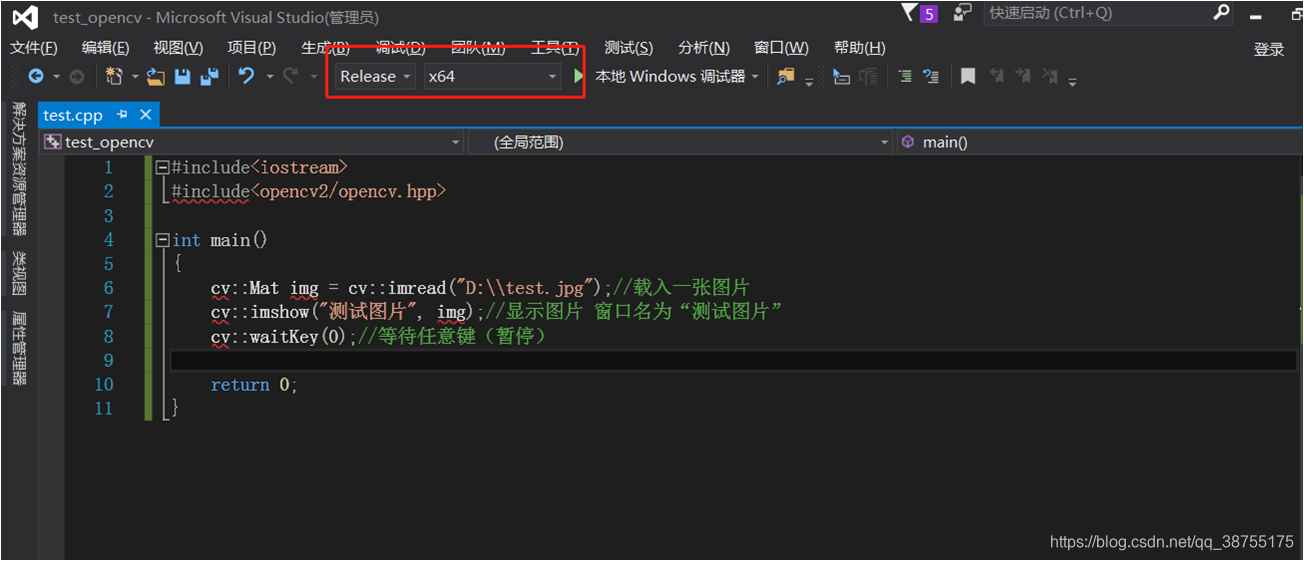Open the 全局范围 scope dropdown
This screenshot has width=1304, height=561.
[x=681, y=142]
